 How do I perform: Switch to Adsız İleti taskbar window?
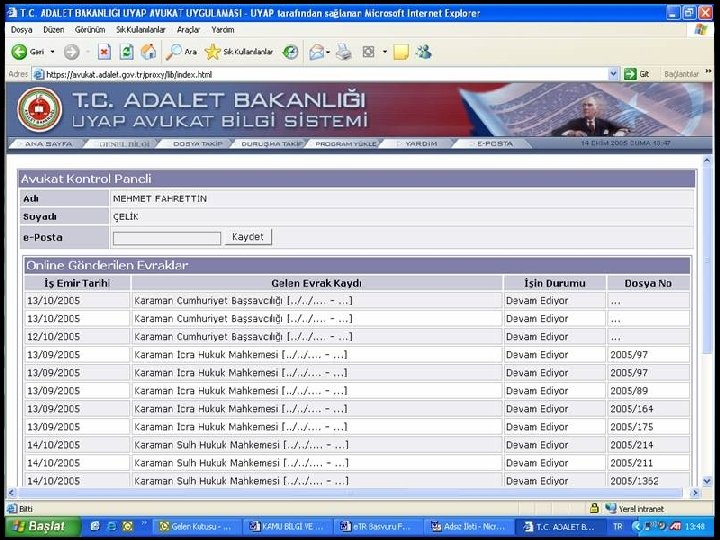[469, 527]
